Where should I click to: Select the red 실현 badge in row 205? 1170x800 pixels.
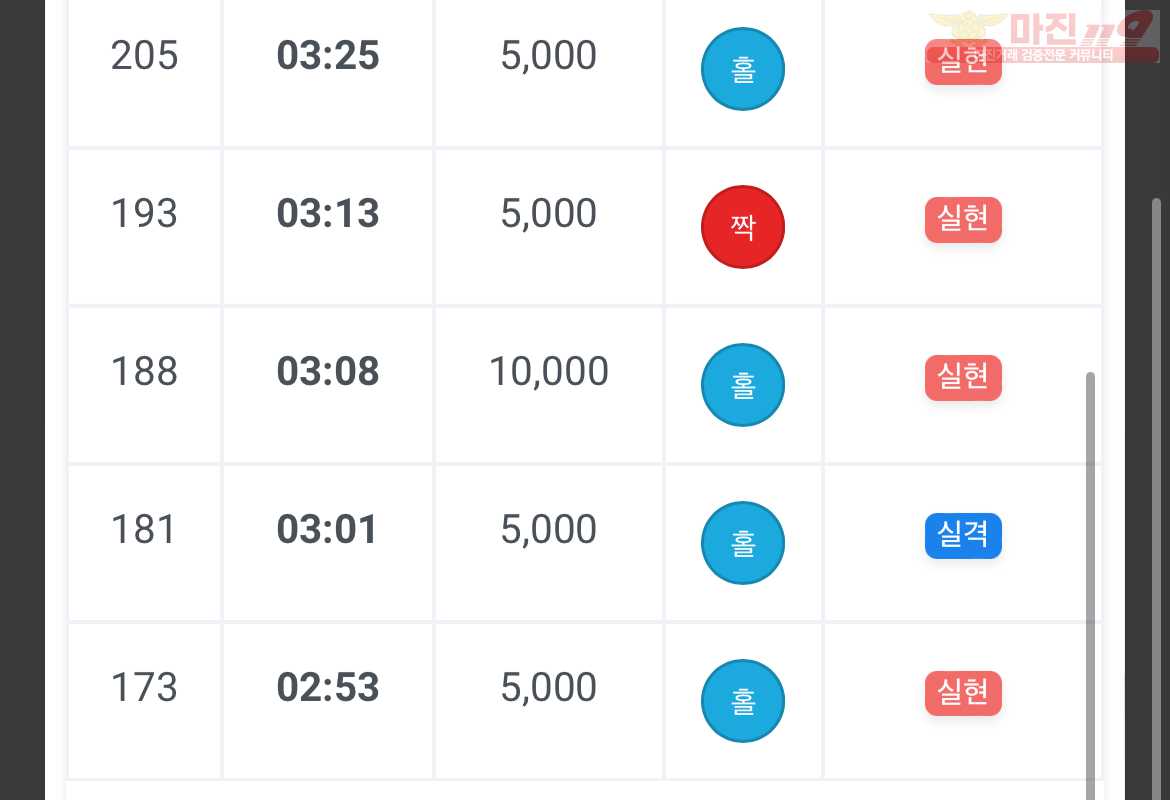click(963, 61)
